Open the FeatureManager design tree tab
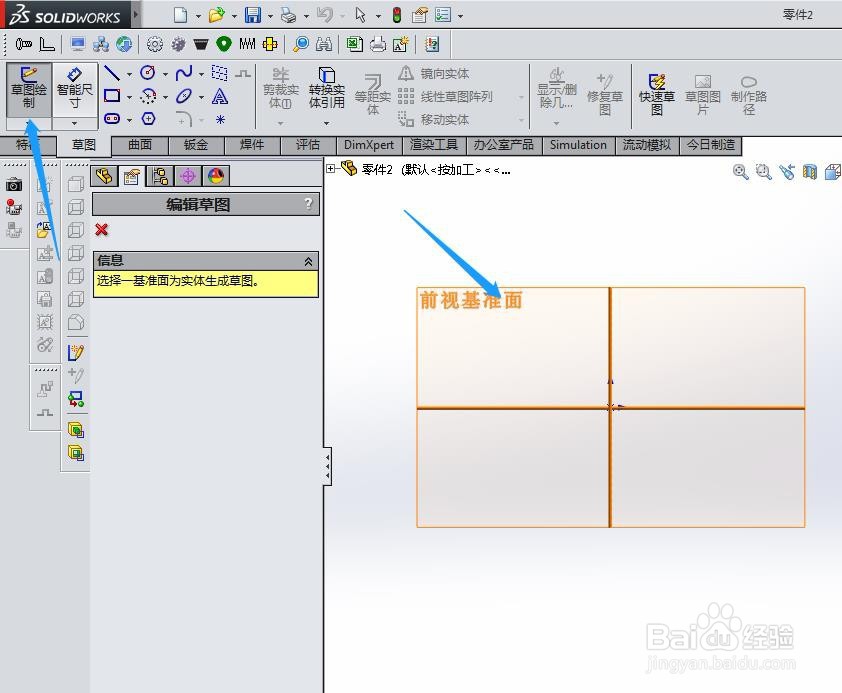Screen dimensions: 842x693 point(104,176)
